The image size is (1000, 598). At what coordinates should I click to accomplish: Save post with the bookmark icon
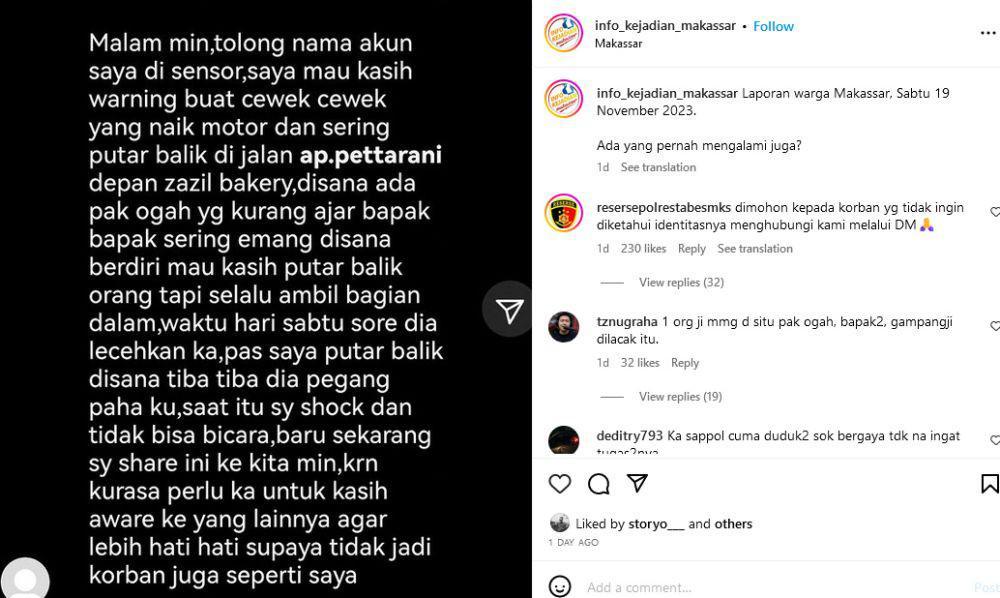tap(989, 484)
